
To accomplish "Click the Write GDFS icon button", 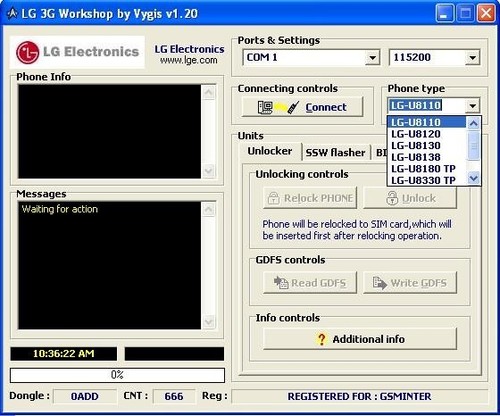I will [x=410, y=283].
